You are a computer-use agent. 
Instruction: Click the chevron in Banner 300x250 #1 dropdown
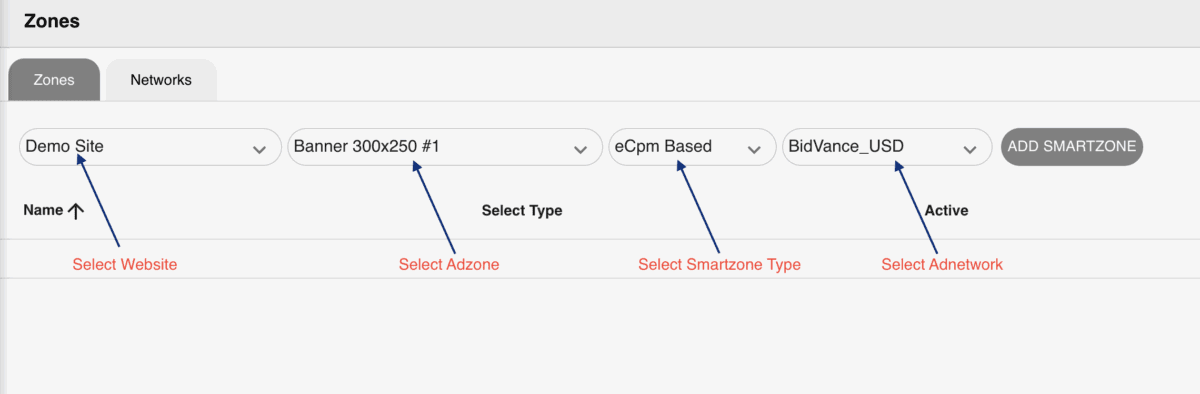(580, 149)
